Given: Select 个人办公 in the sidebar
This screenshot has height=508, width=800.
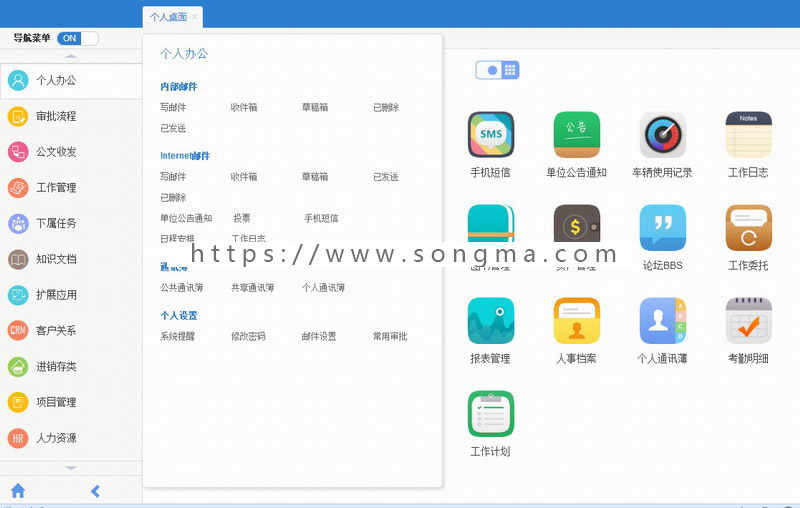Looking at the screenshot, I should coord(71,81).
